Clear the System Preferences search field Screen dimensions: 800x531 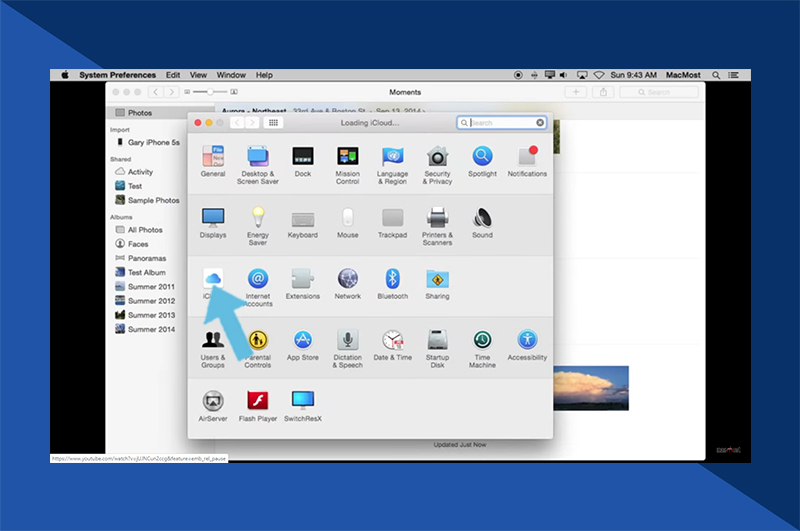coord(540,122)
